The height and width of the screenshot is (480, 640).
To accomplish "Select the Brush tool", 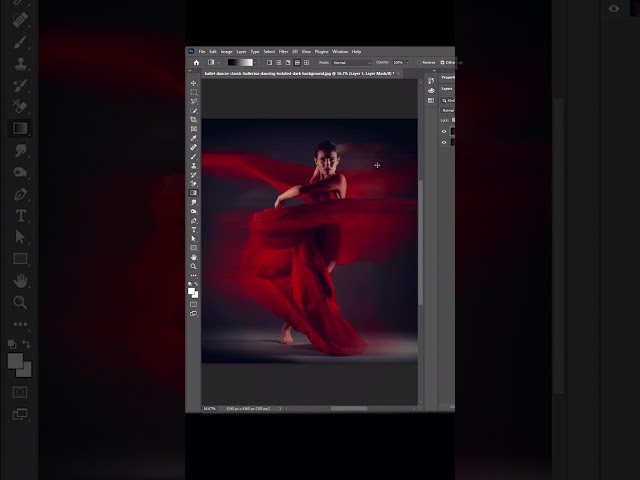I will [x=193, y=156].
